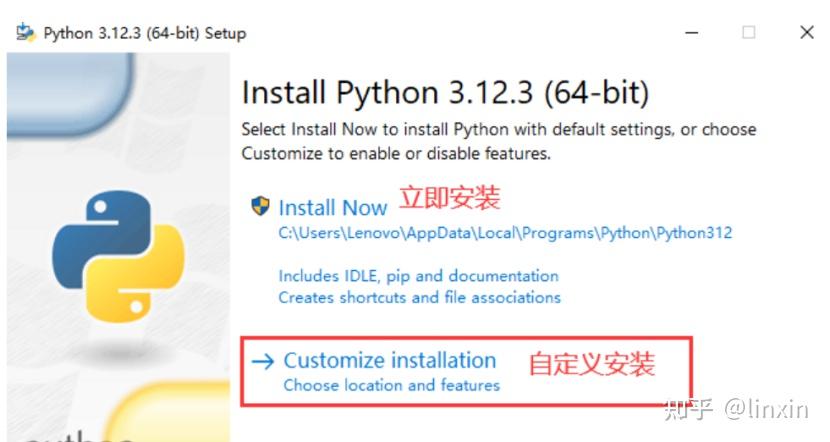Click the greyed-out maximize button
Image resolution: width=830 pixels, height=442 pixels.
point(748,33)
